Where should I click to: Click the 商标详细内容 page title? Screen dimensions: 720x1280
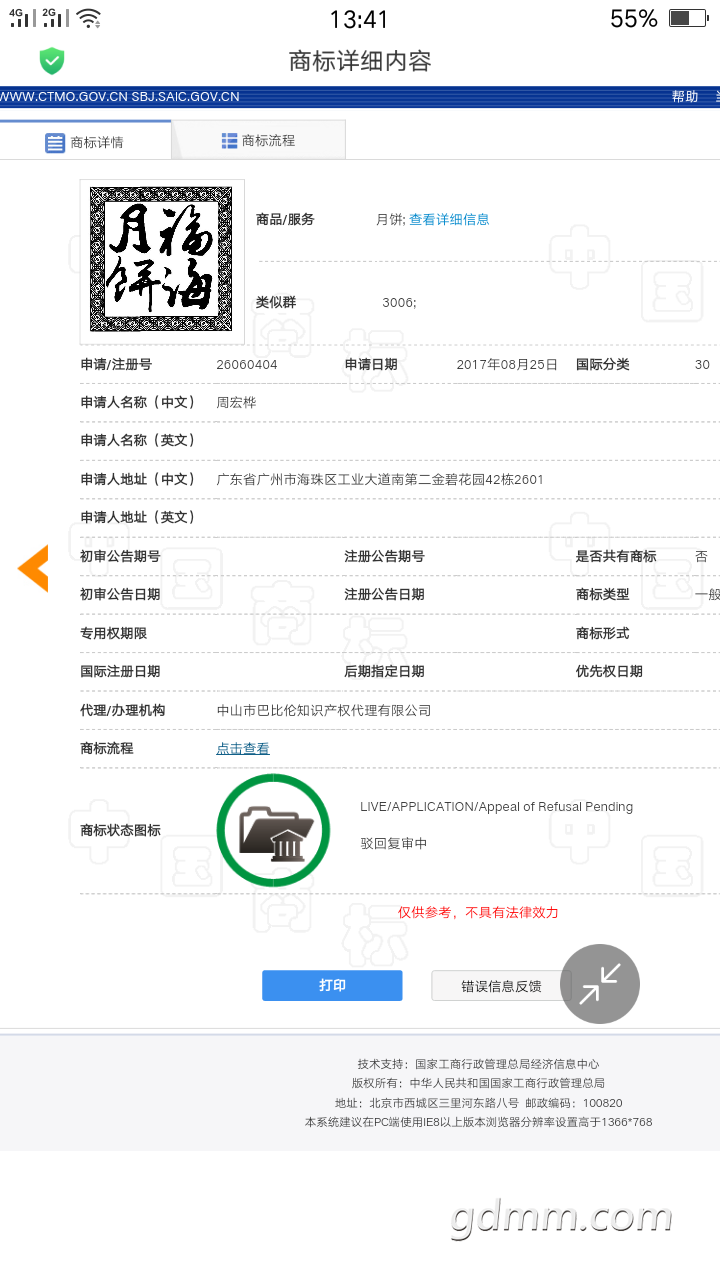click(x=360, y=61)
